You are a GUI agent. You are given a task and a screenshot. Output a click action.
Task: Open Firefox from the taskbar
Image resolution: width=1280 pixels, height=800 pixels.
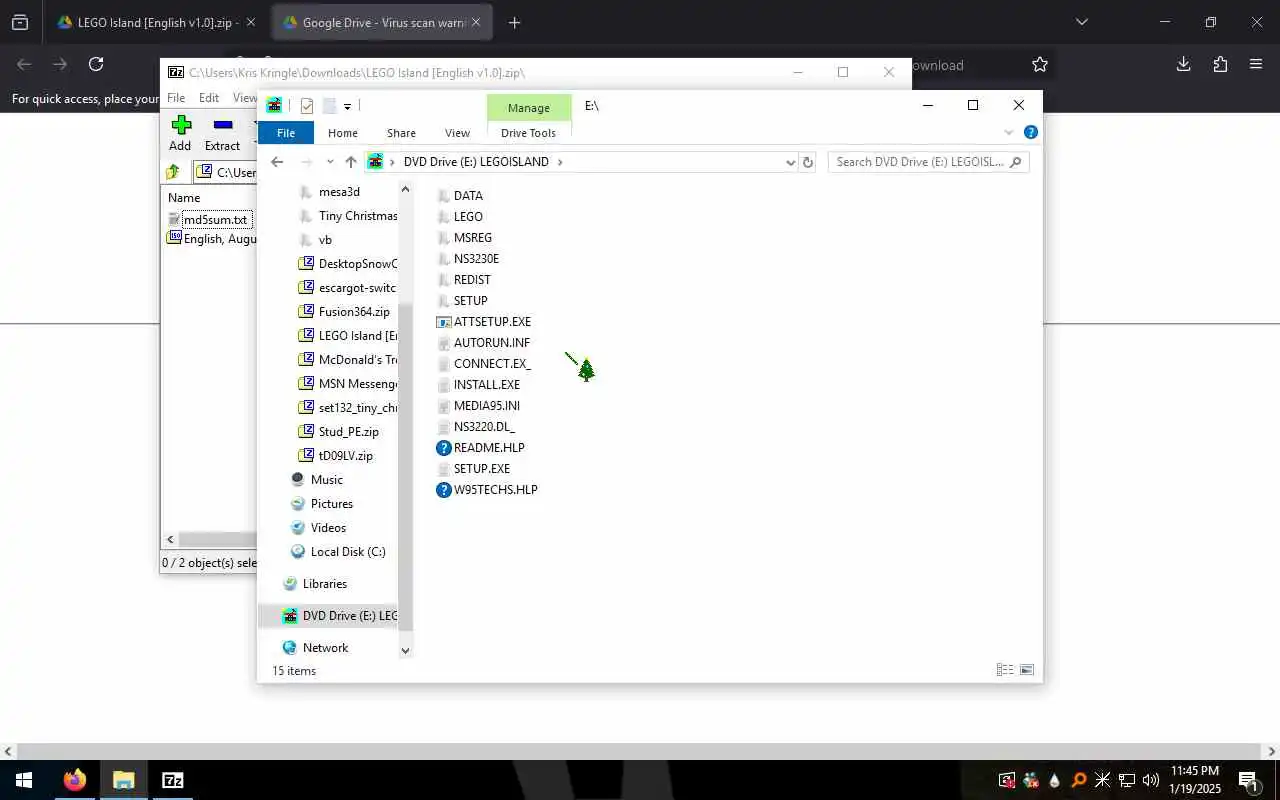[x=75, y=780]
